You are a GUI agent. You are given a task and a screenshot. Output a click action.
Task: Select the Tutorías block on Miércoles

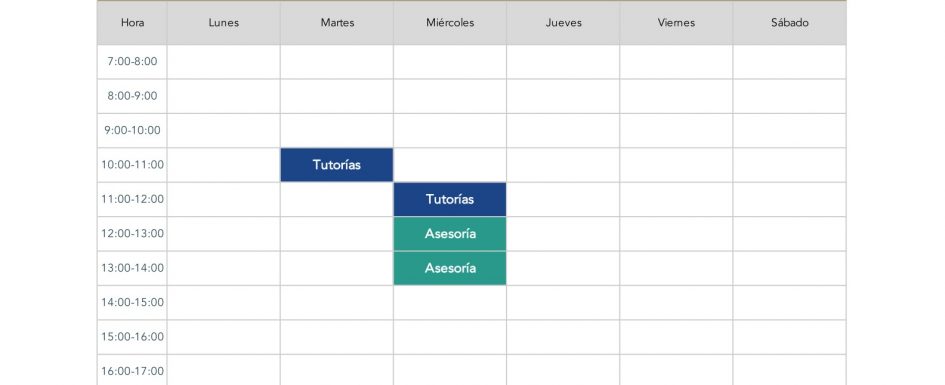[x=450, y=199]
